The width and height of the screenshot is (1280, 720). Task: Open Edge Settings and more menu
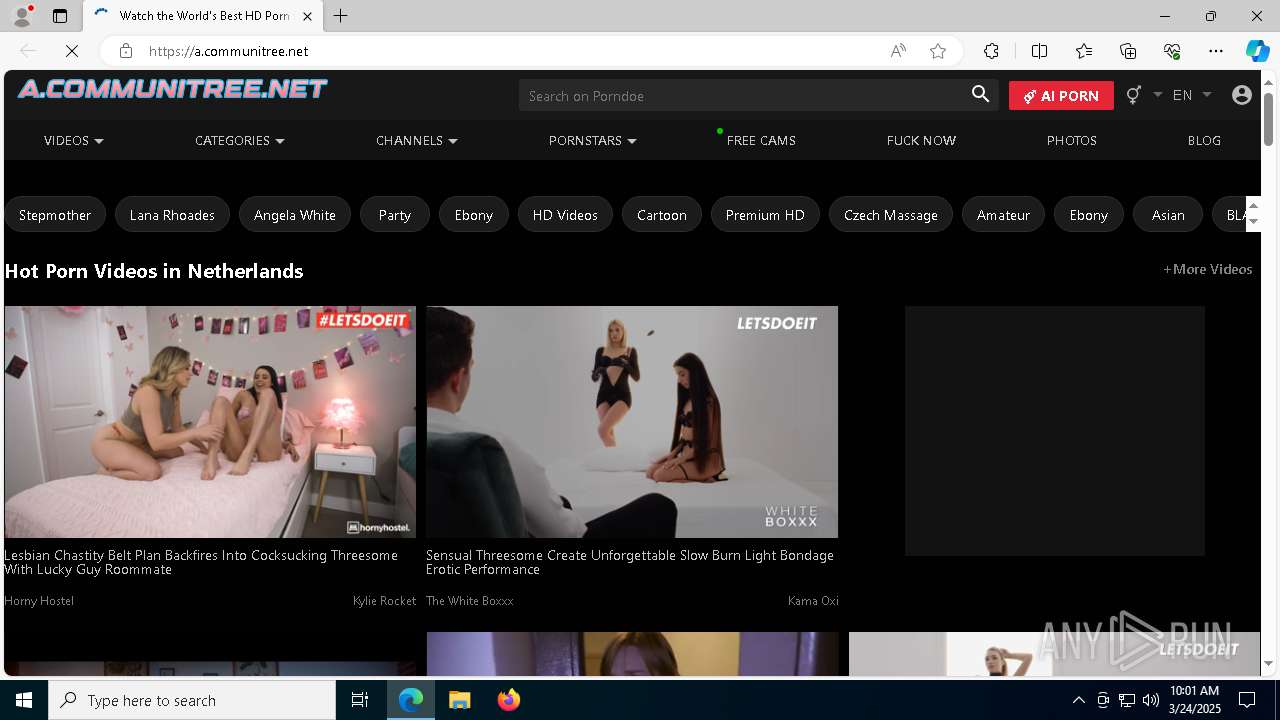point(1216,51)
